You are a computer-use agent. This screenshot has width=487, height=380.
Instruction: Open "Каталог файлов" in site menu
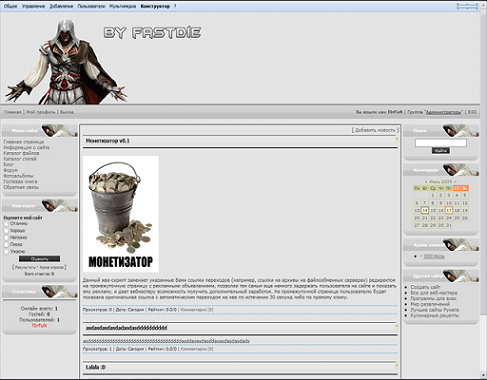coord(21,153)
